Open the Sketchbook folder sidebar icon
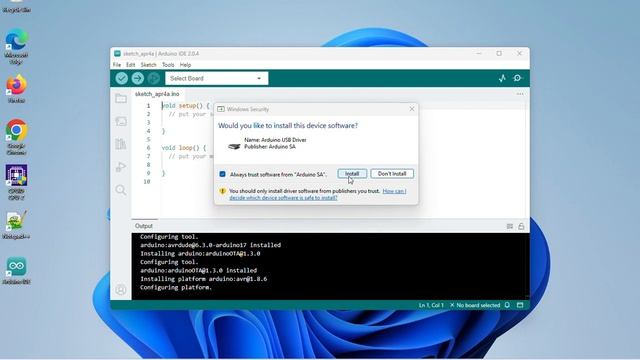Viewport: 640px width, 360px height. [x=121, y=98]
